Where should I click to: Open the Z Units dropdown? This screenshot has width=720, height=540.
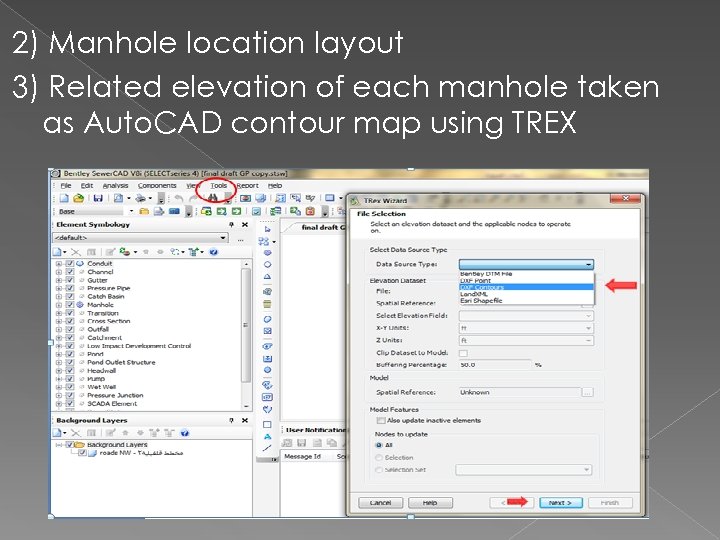(526, 340)
